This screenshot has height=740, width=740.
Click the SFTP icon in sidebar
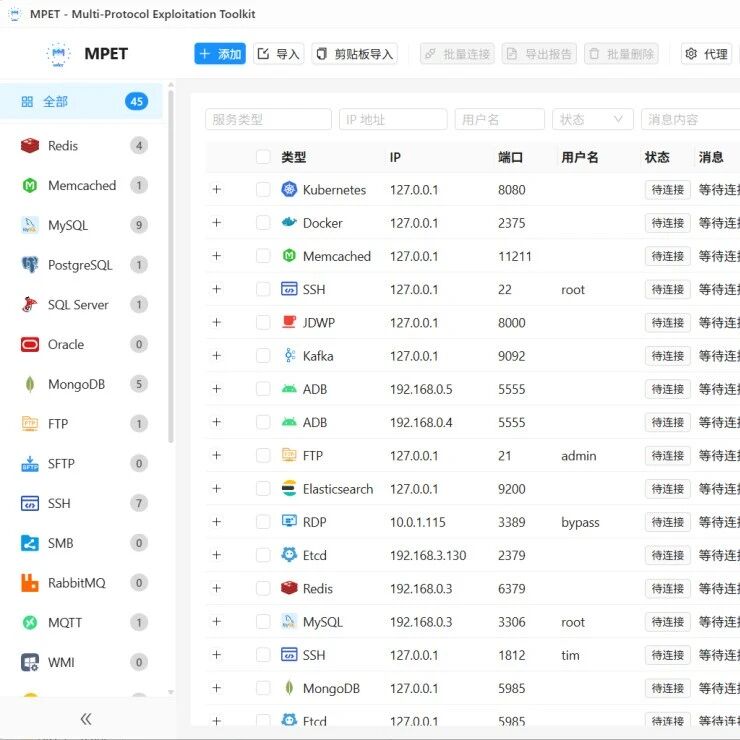click(30, 463)
